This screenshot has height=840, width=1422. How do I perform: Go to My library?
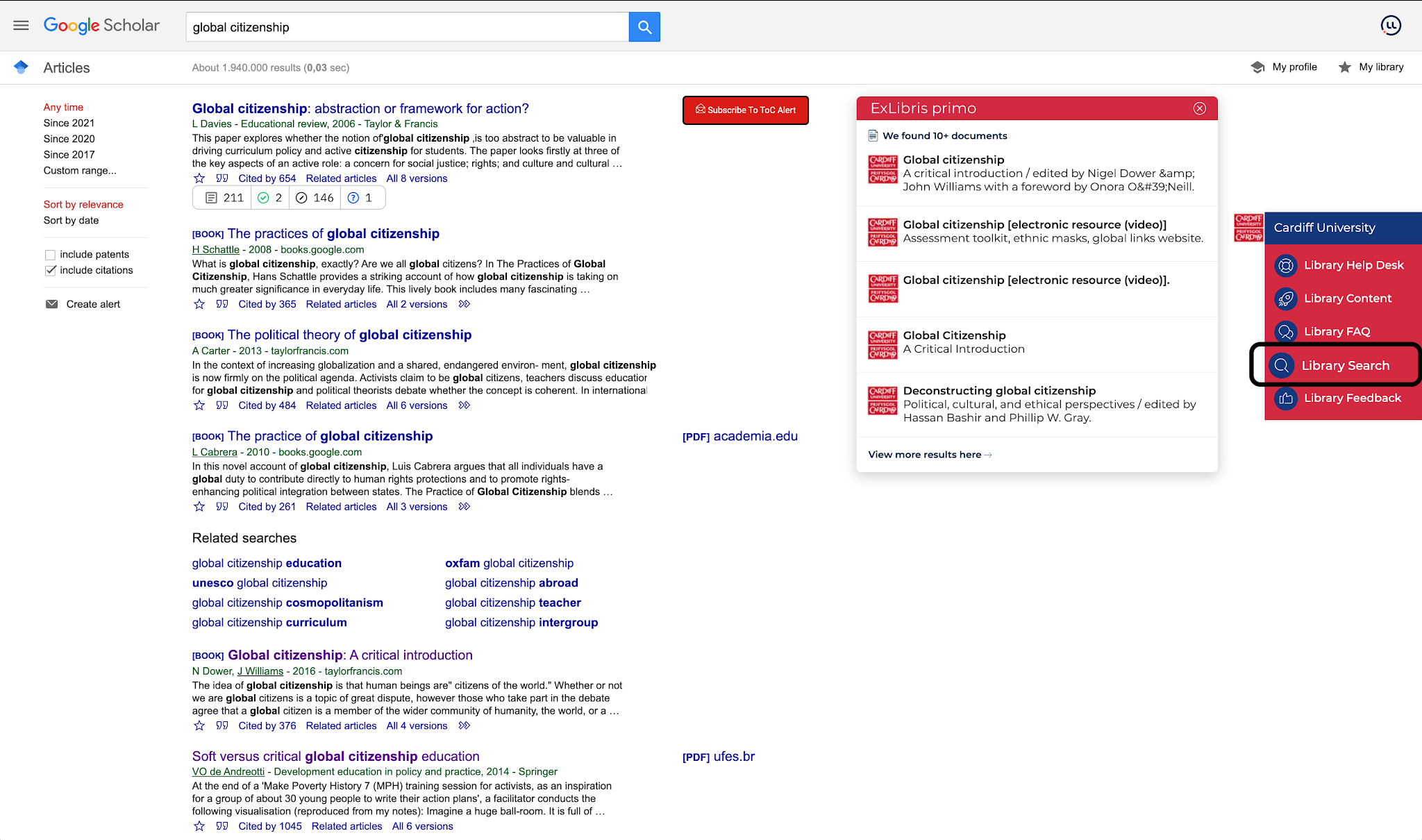[1371, 67]
